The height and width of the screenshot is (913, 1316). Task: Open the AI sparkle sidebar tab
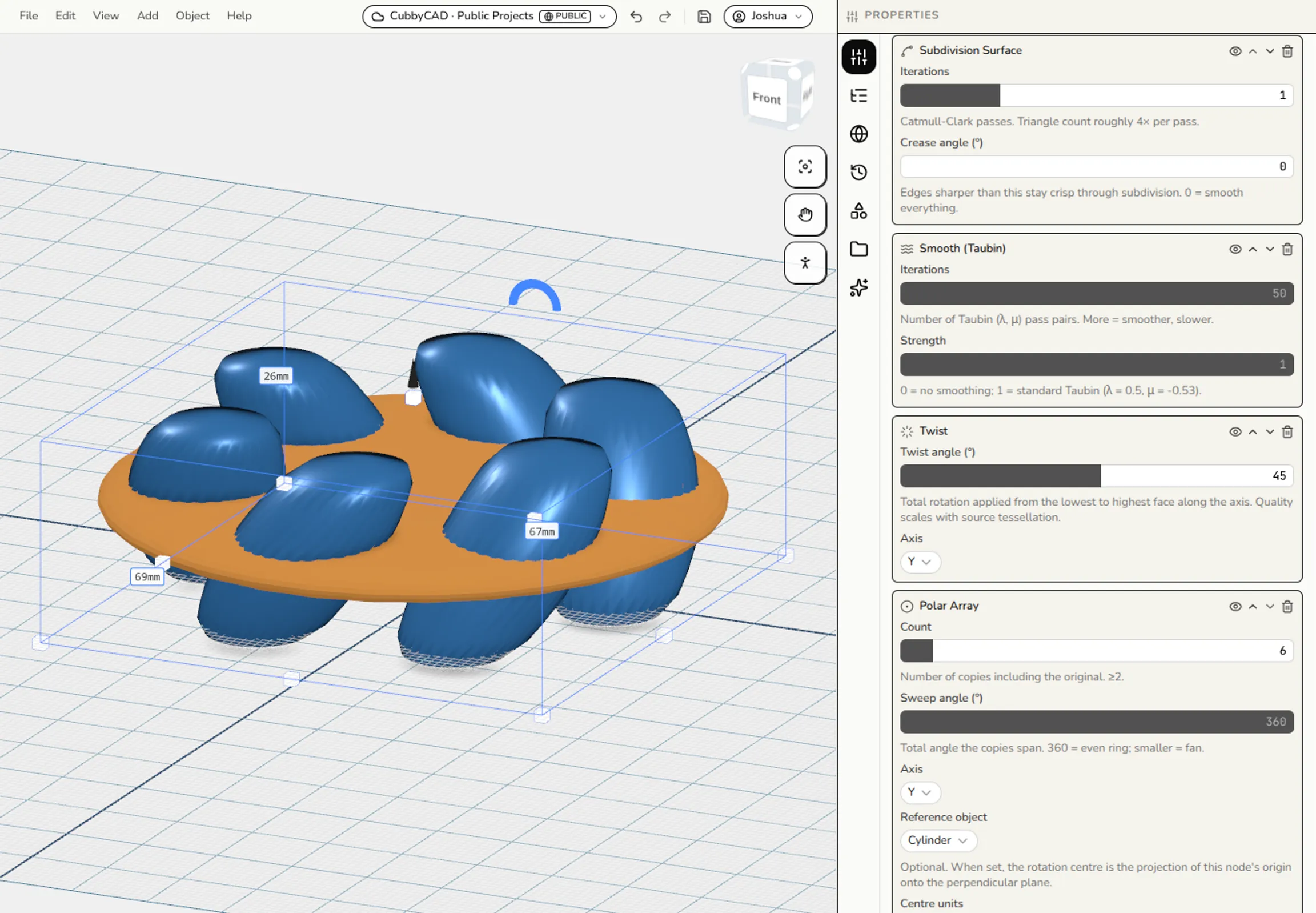(858, 287)
